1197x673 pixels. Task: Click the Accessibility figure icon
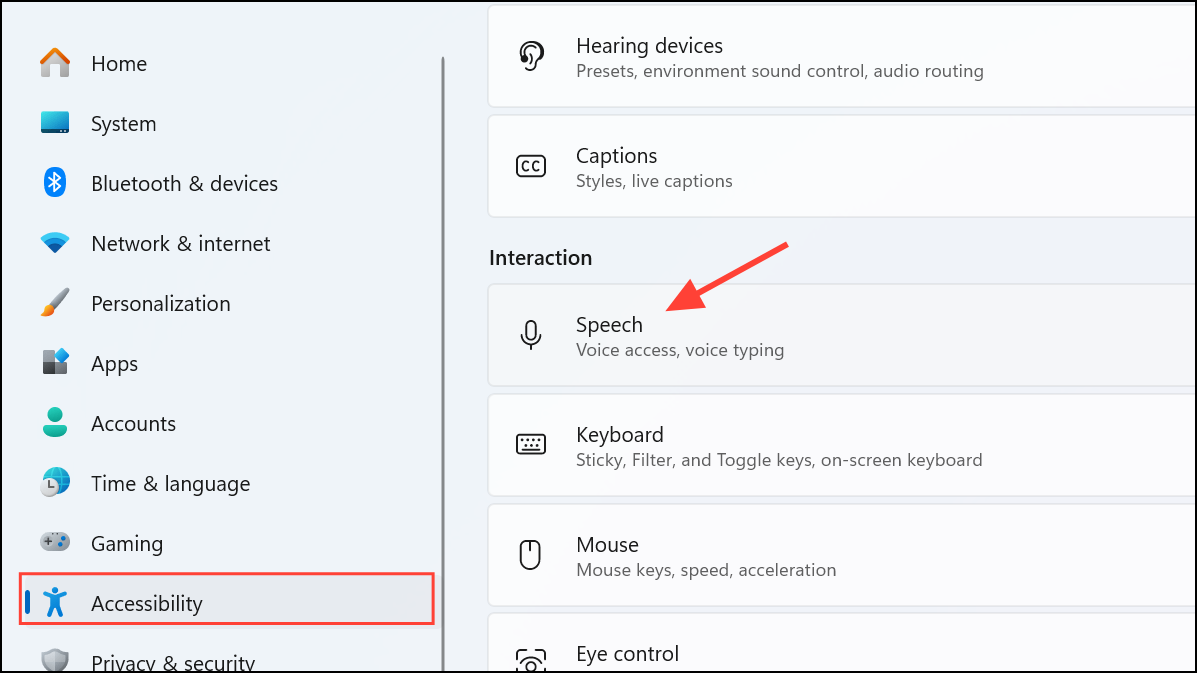(55, 603)
